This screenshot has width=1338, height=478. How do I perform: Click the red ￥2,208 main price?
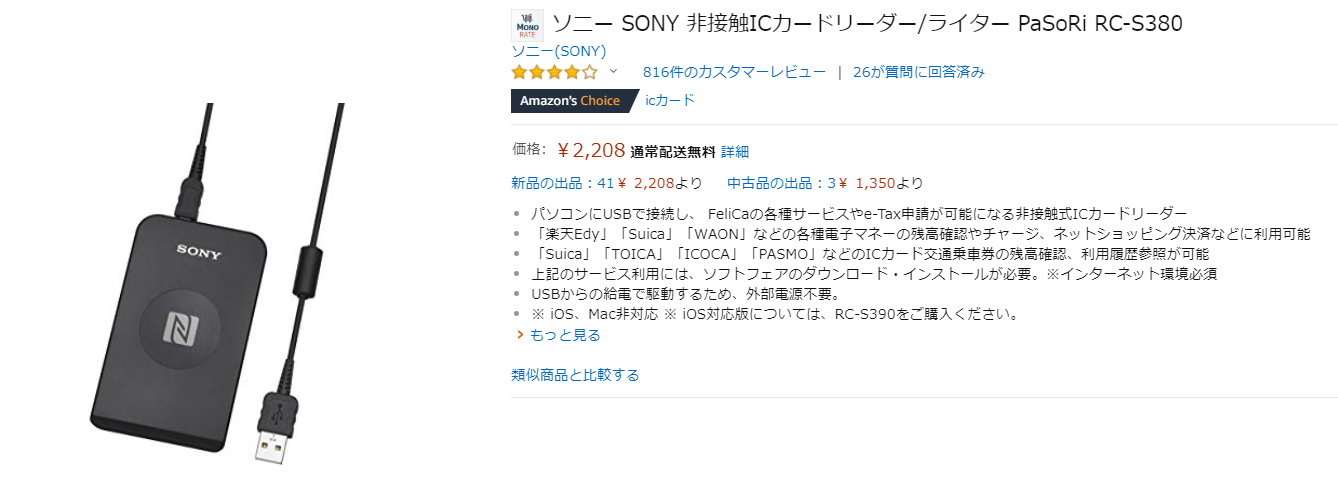pyautogui.click(x=591, y=151)
